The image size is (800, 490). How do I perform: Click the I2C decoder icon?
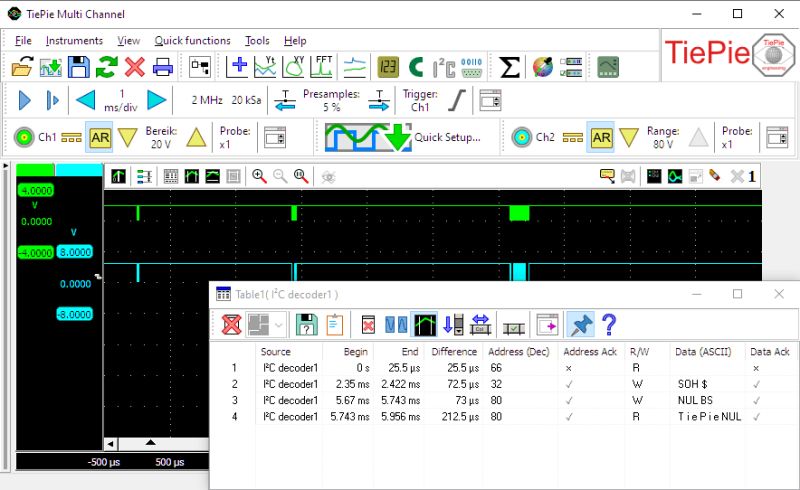click(443, 68)
